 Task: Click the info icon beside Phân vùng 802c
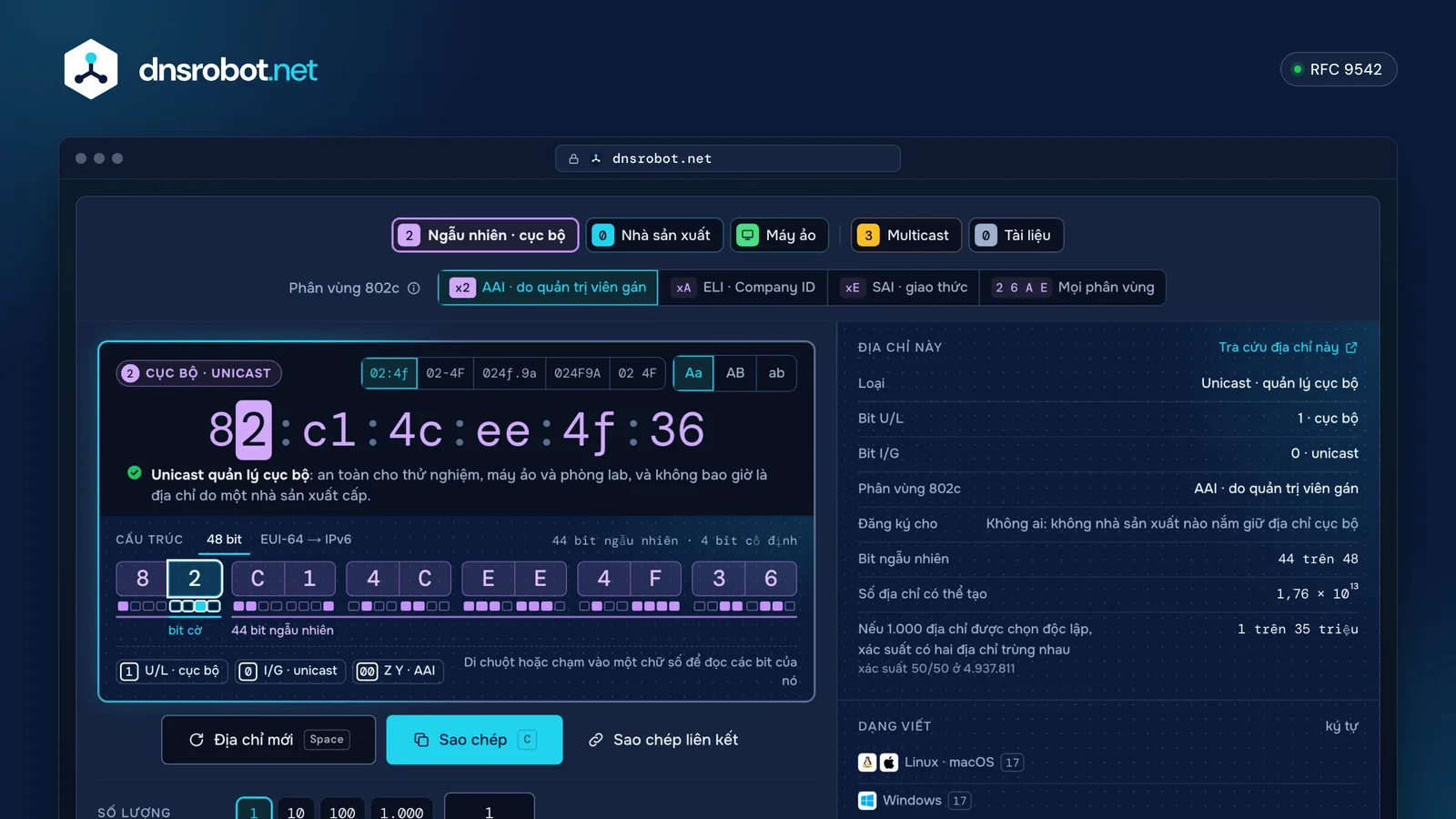[414, 288]
